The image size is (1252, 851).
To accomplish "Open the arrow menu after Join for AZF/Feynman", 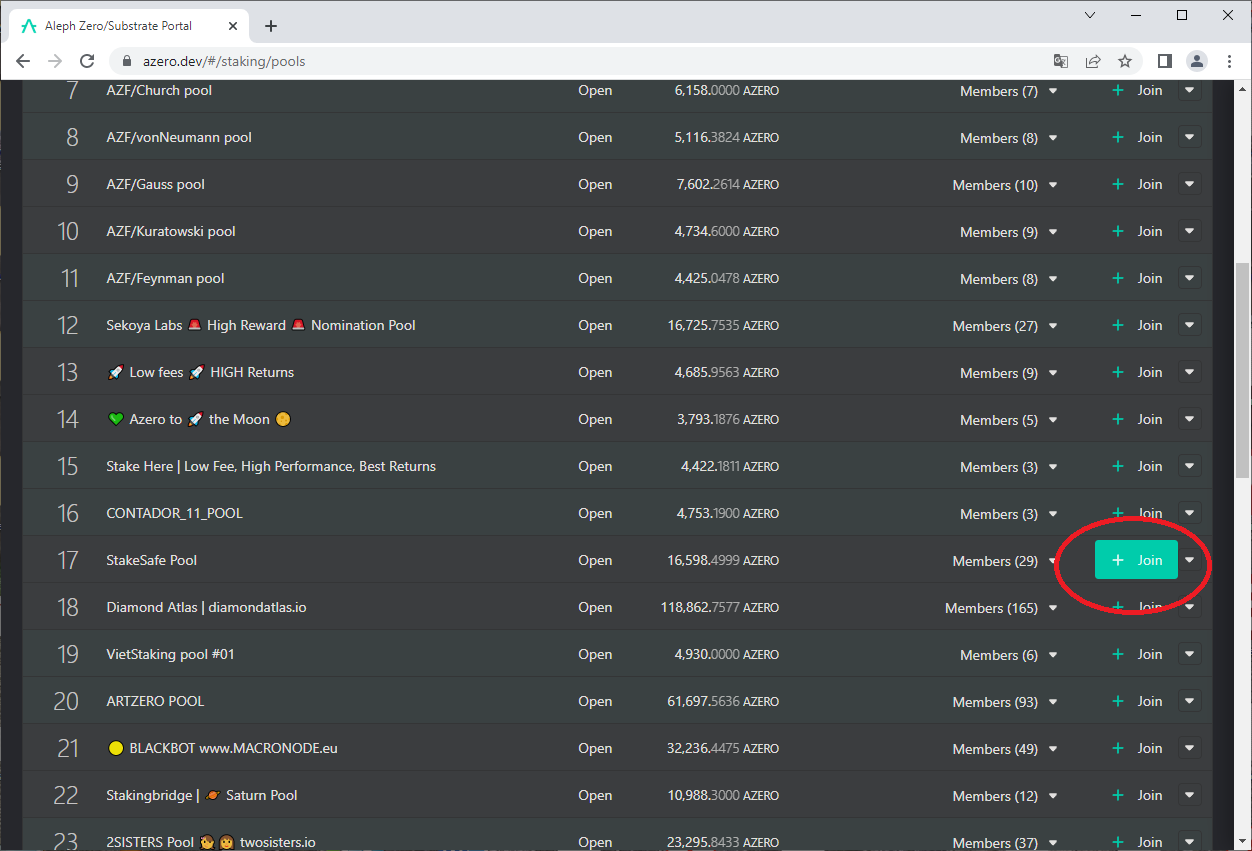I will coord(1190,278).
